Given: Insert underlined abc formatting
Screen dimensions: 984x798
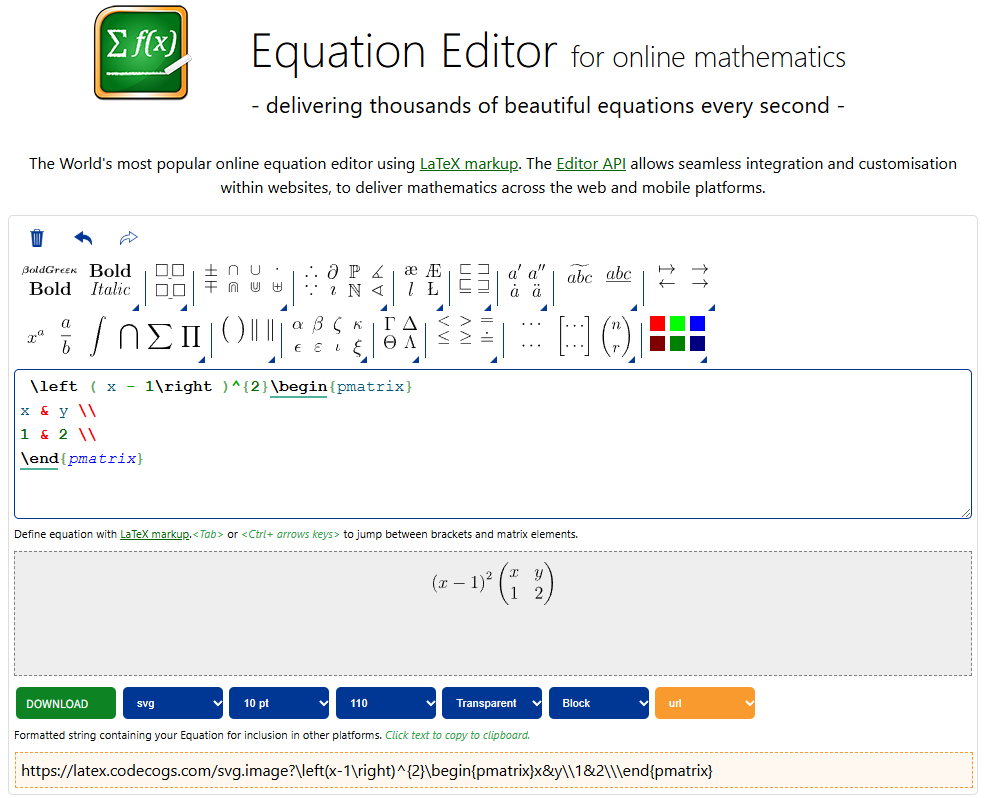Looking at the screenshot, I should pos(618,275).
